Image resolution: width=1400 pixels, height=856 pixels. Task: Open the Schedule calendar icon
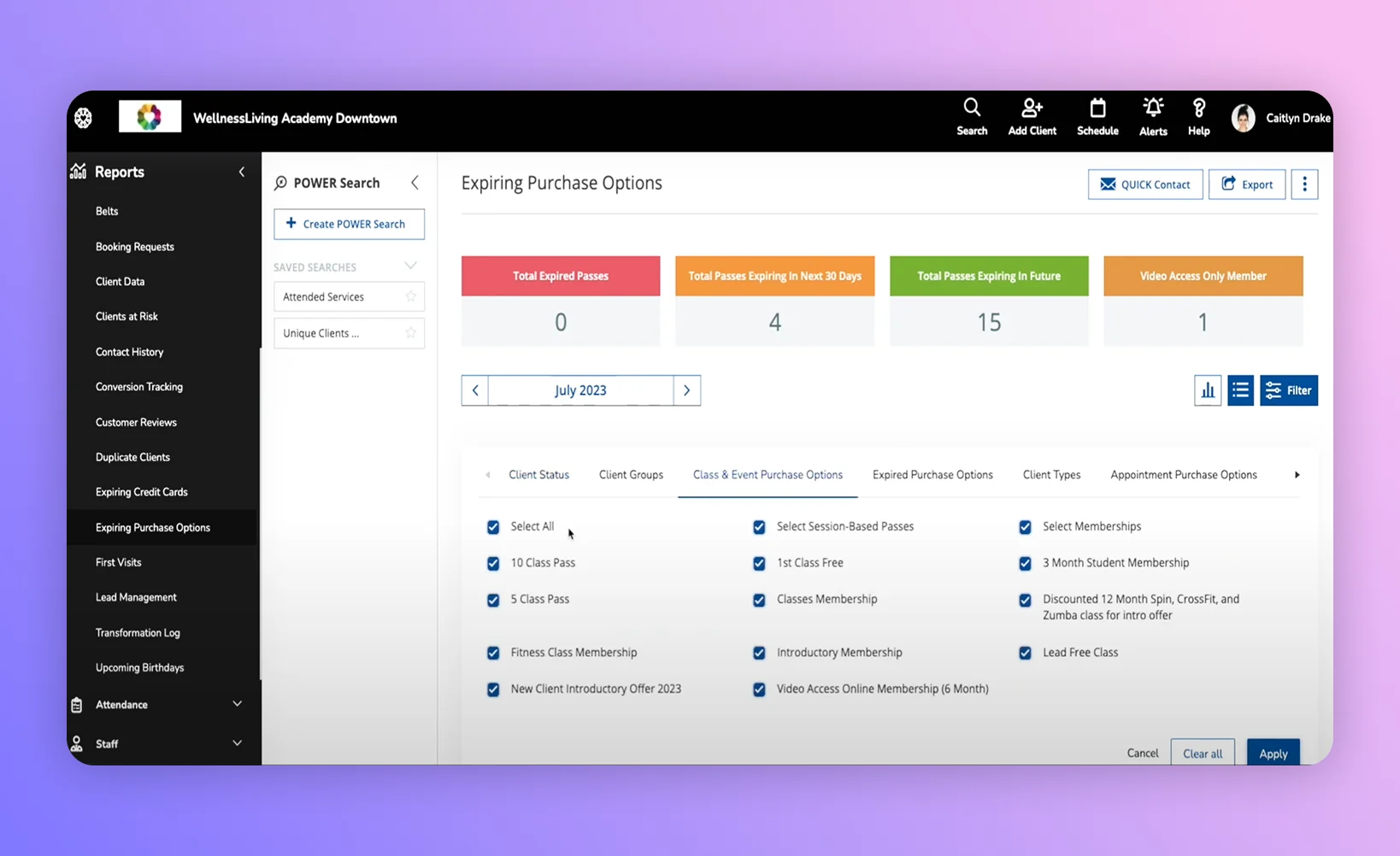(1097, 108)
